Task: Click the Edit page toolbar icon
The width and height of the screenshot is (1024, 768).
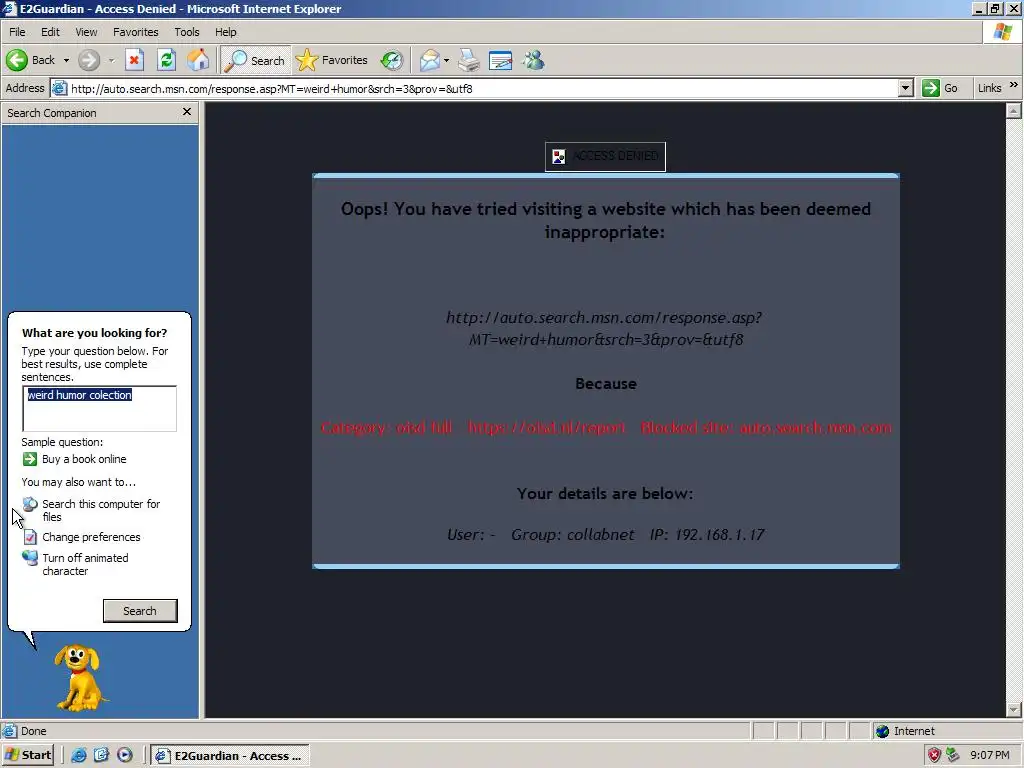Action: tap(500, 60)
